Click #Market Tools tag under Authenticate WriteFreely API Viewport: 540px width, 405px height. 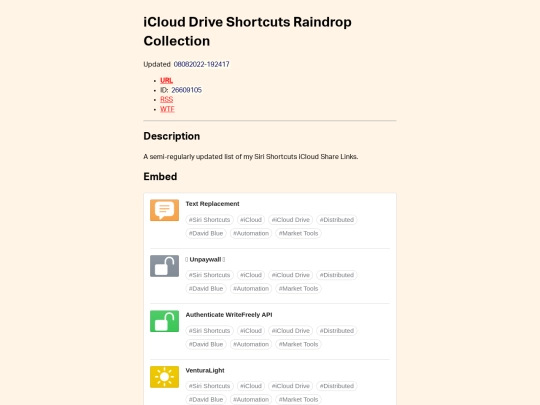[298, 344]
